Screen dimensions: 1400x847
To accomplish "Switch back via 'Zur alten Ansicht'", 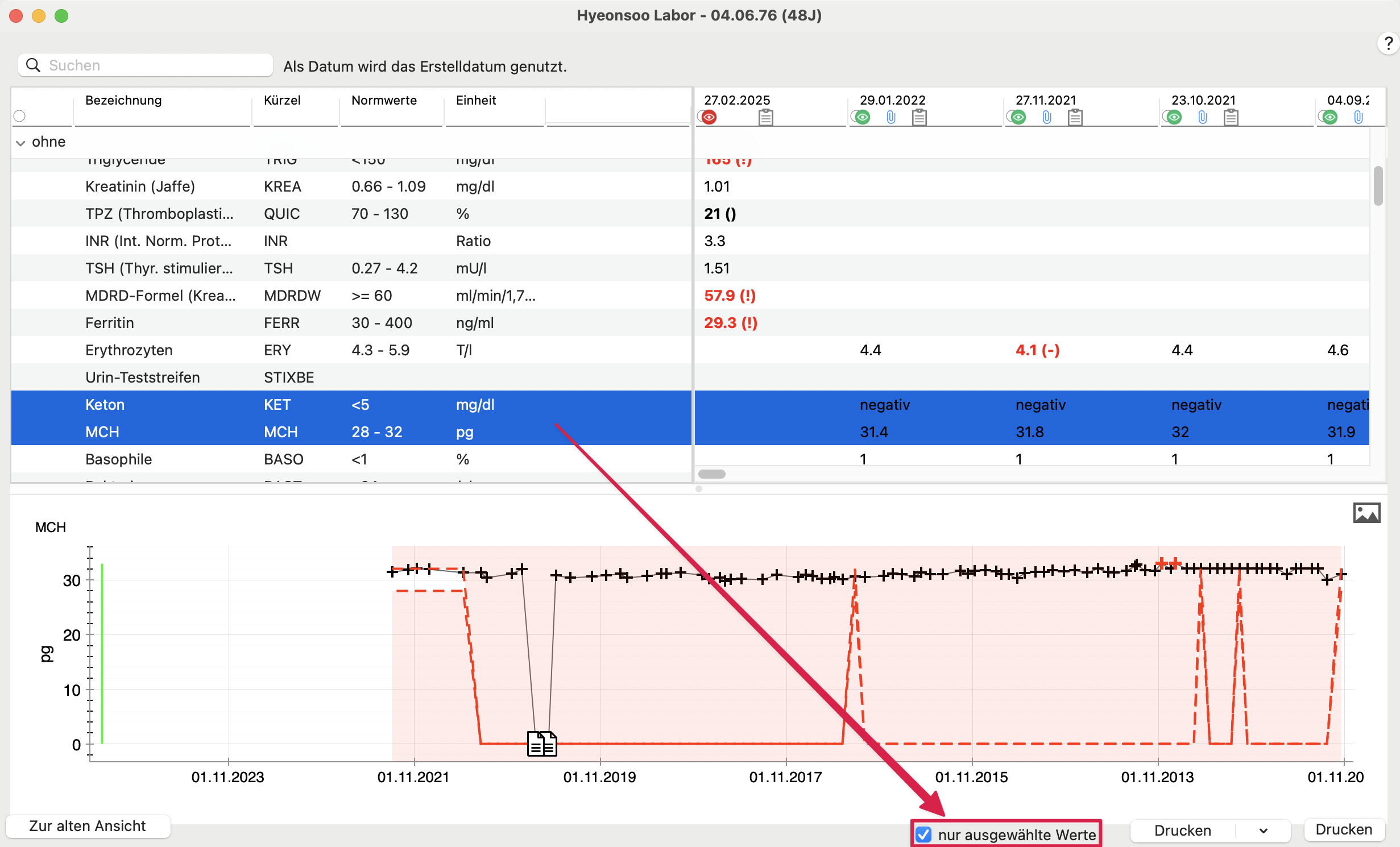I will click(88, 826).
